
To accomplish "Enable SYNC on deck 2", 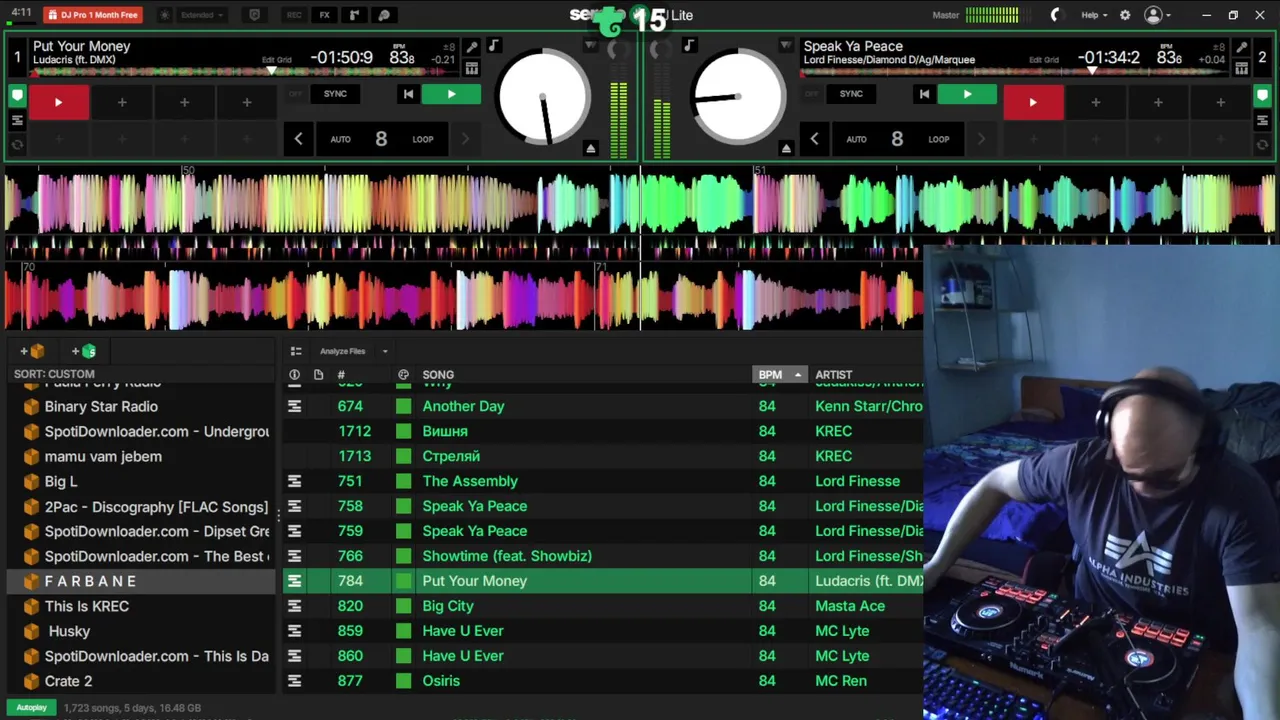I will tap(851, 94).
